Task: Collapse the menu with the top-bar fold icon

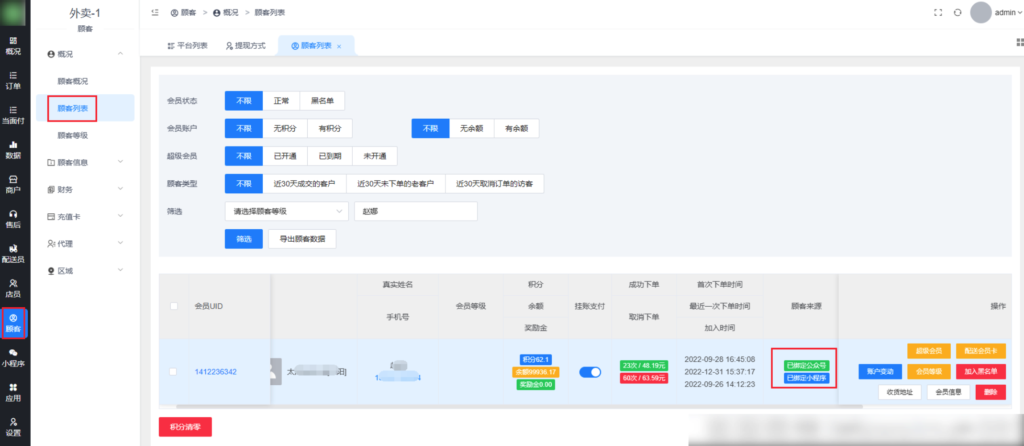Action: [x=155, y=12]
